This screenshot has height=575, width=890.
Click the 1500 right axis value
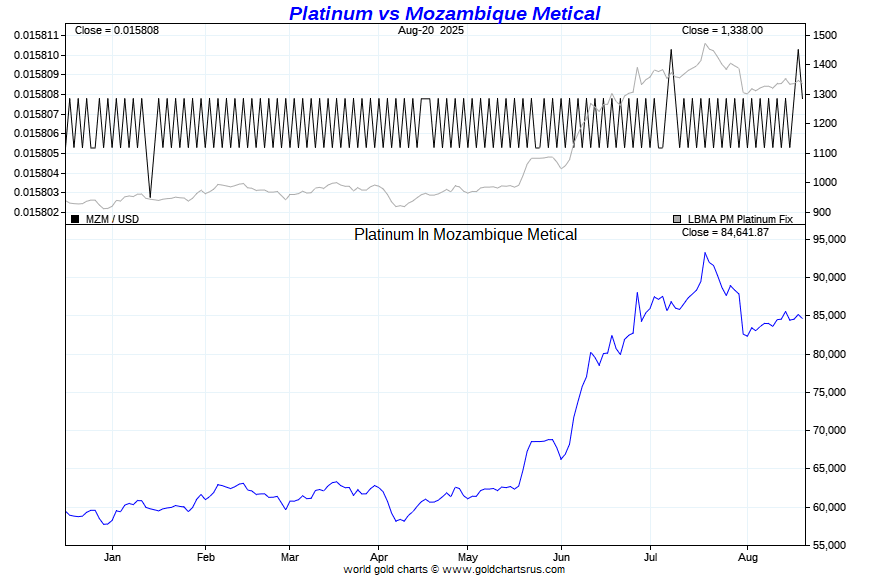(825, 35)
